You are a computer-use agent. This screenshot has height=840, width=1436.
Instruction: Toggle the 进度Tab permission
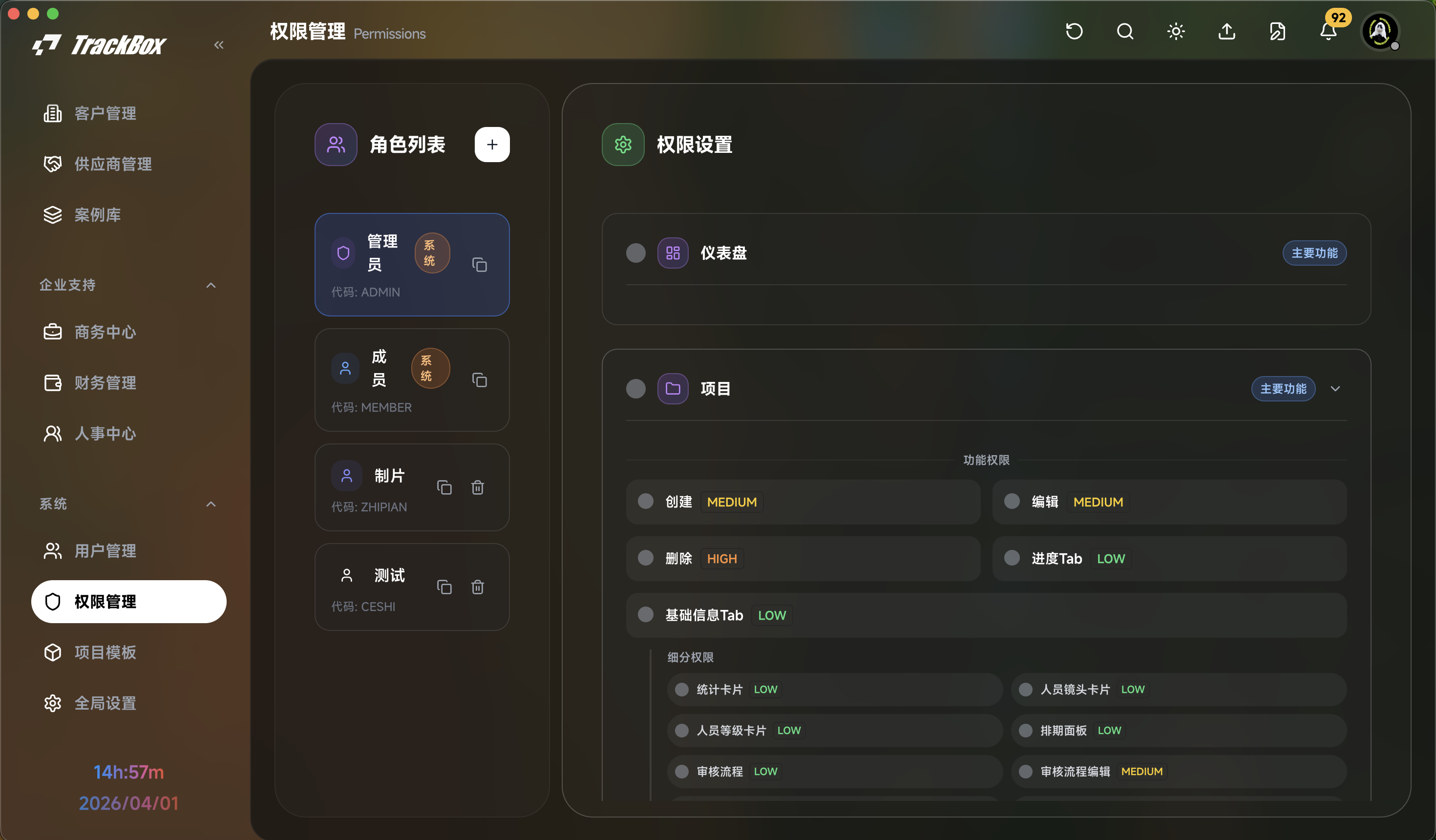(x=1012, y=558)
